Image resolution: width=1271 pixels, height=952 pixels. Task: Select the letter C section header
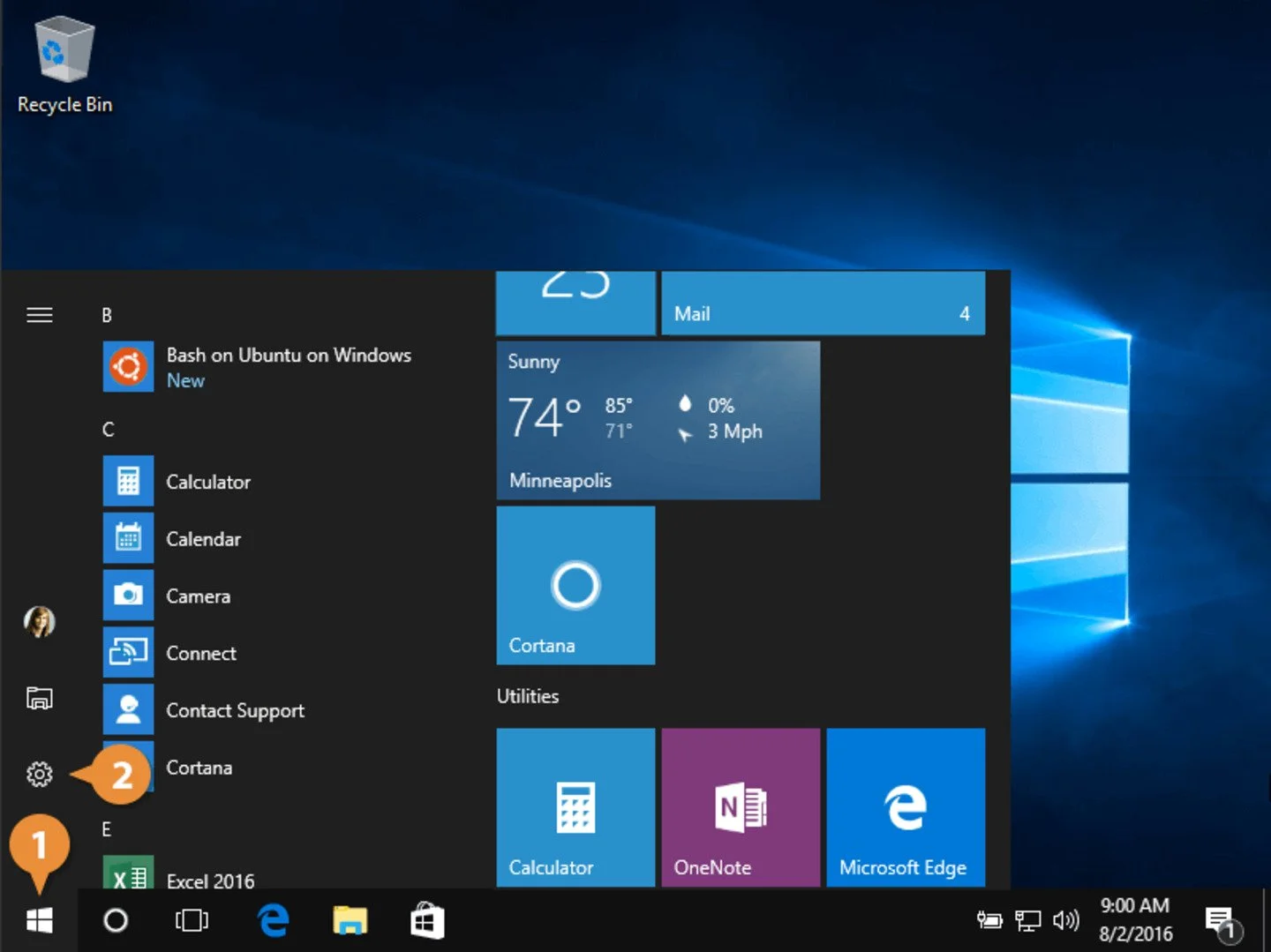pos(108,430)
